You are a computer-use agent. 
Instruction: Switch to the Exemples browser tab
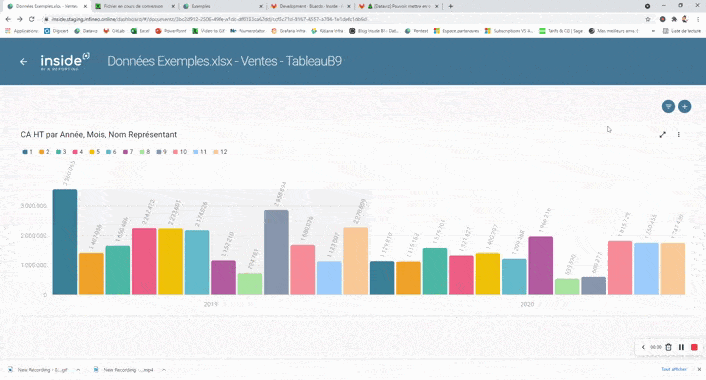click(221, 6)
